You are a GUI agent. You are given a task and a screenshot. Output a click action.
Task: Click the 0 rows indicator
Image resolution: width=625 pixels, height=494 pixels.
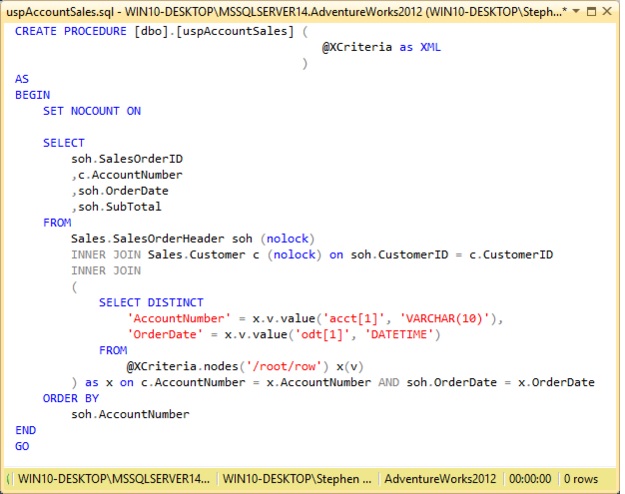point(581,478)
